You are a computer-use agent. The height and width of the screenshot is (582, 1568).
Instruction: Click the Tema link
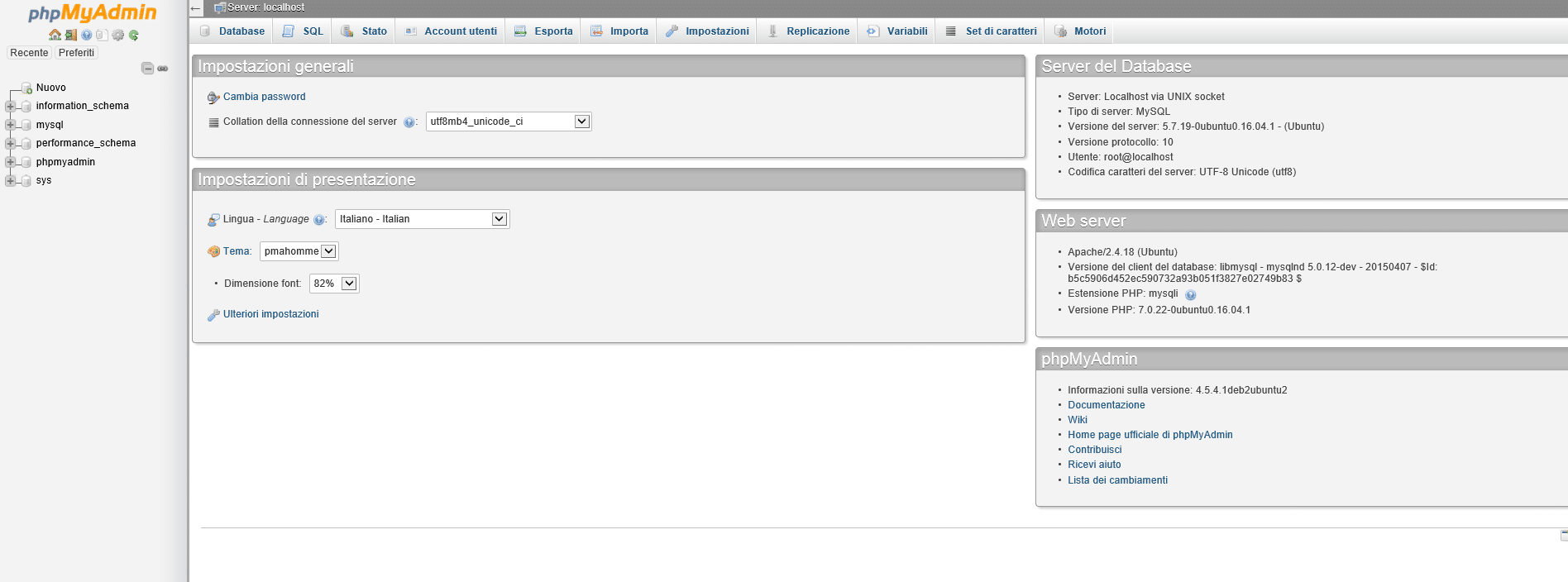click(x=237, y=251)
